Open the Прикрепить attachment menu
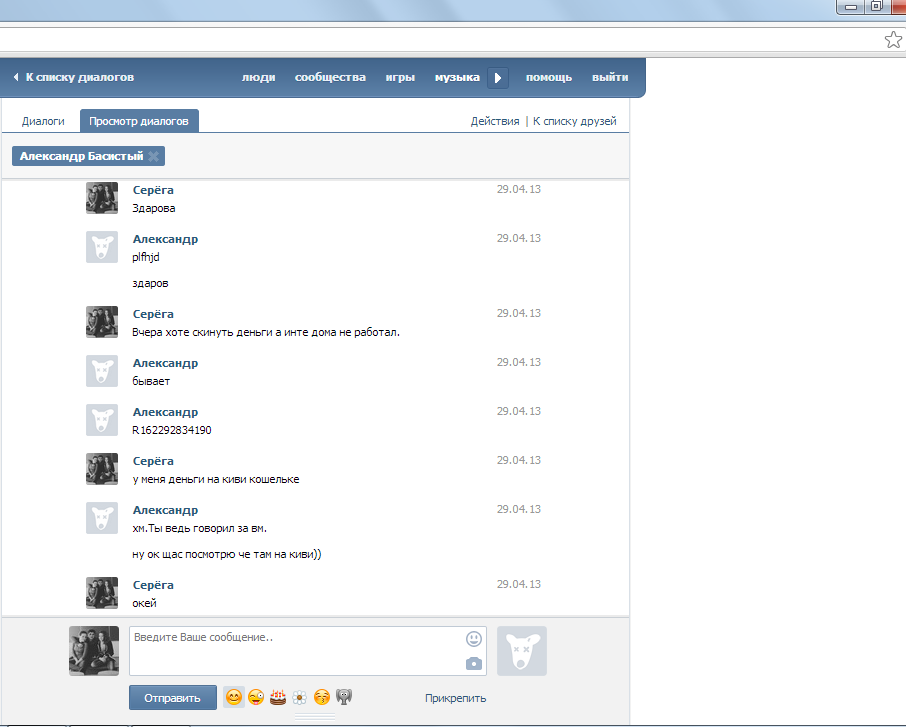The height and width of the screenshot is (727, 906). click(455, 698)
